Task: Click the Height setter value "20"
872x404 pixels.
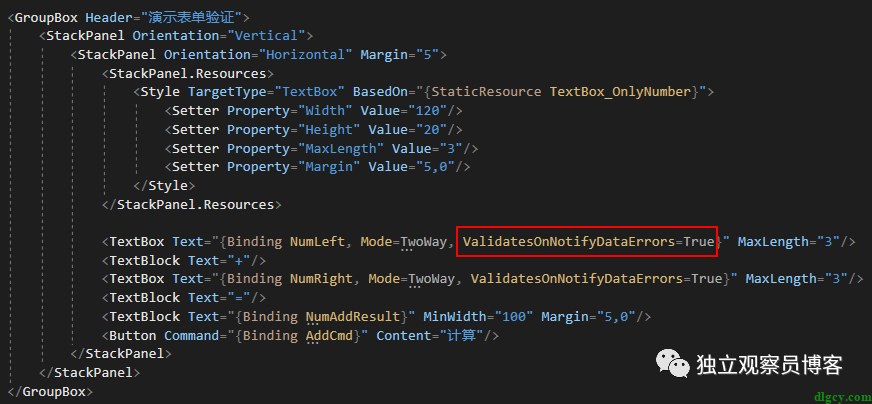Action: [x=431, y=130]
